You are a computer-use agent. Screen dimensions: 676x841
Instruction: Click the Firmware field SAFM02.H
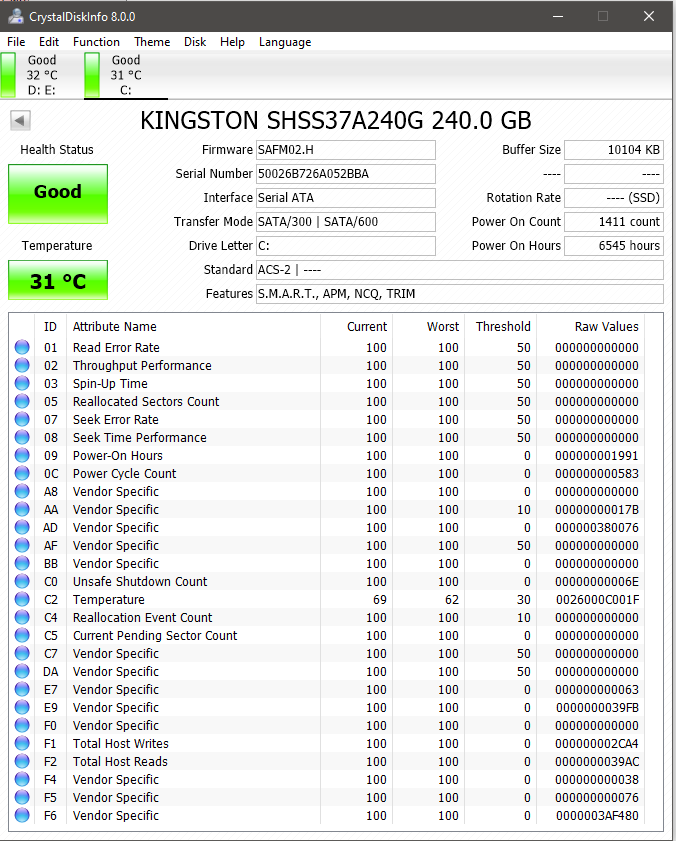[x=346, y=150]
